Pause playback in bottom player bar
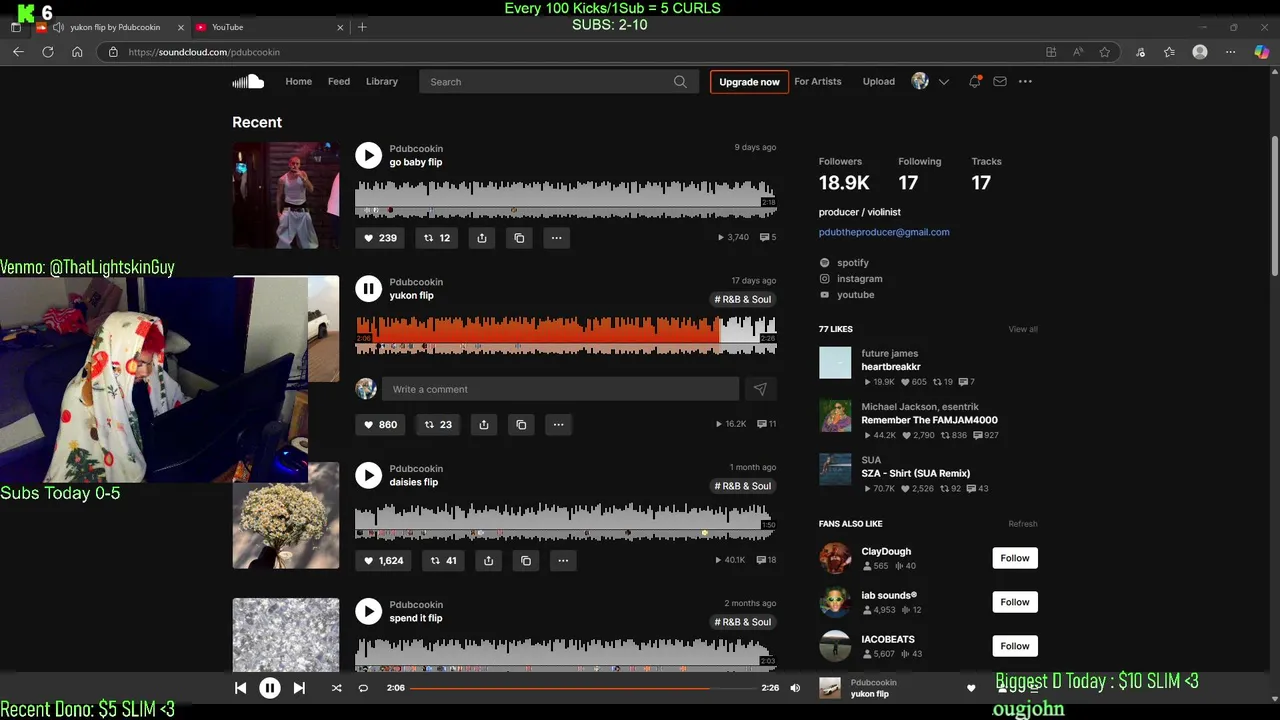Viewport: 1280px width, 720px height. point(270,688)
